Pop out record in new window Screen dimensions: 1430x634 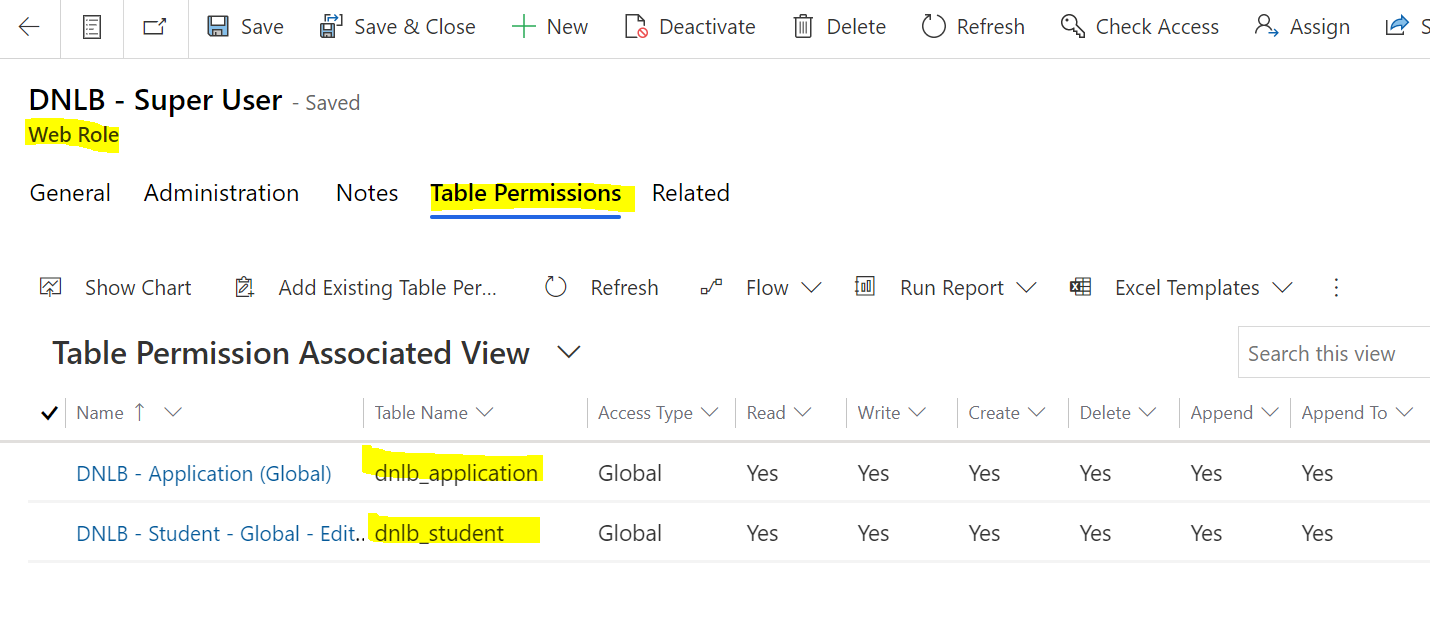[155, 27]
